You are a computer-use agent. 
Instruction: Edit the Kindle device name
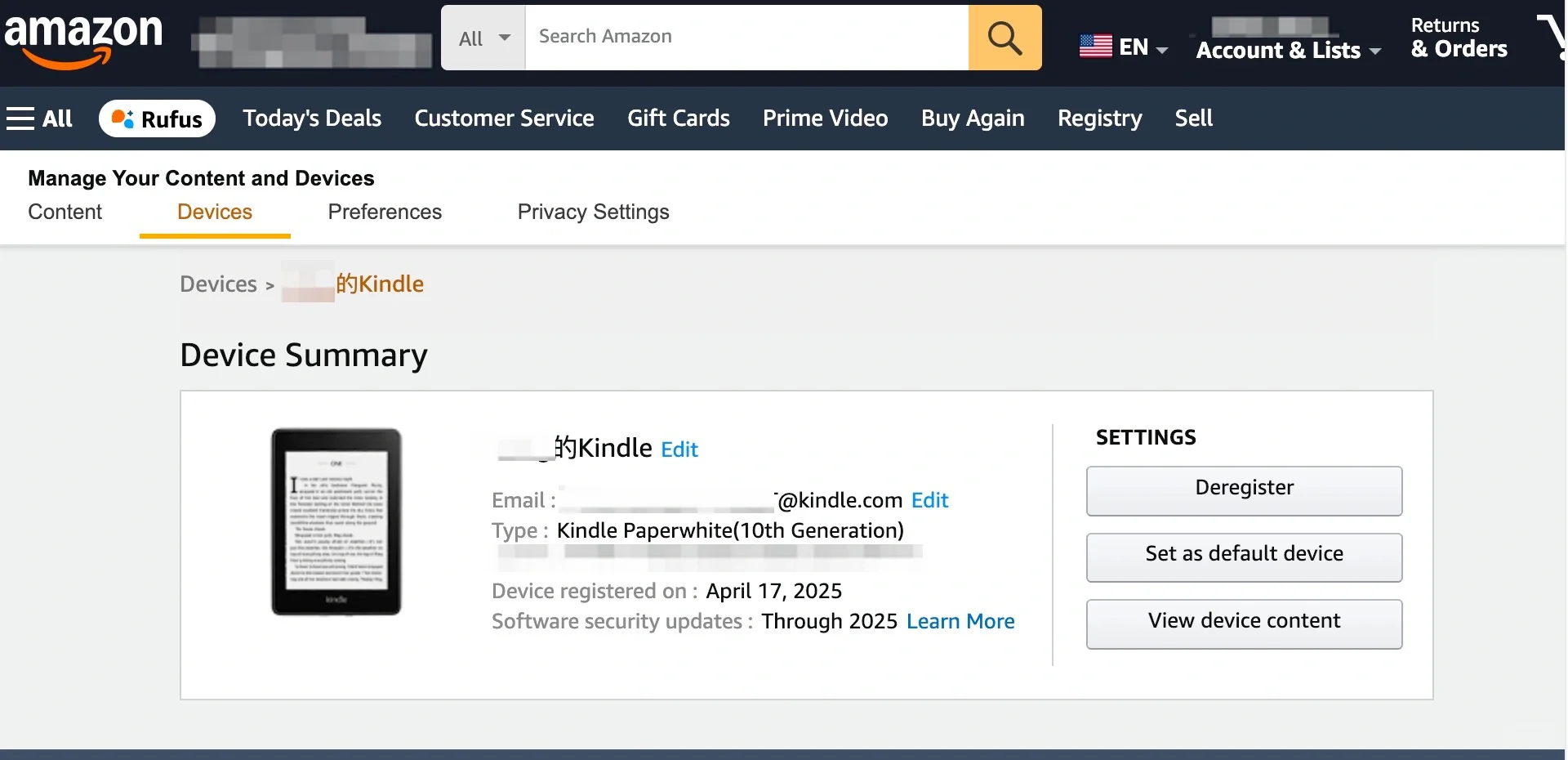click(x=679, y=449)
